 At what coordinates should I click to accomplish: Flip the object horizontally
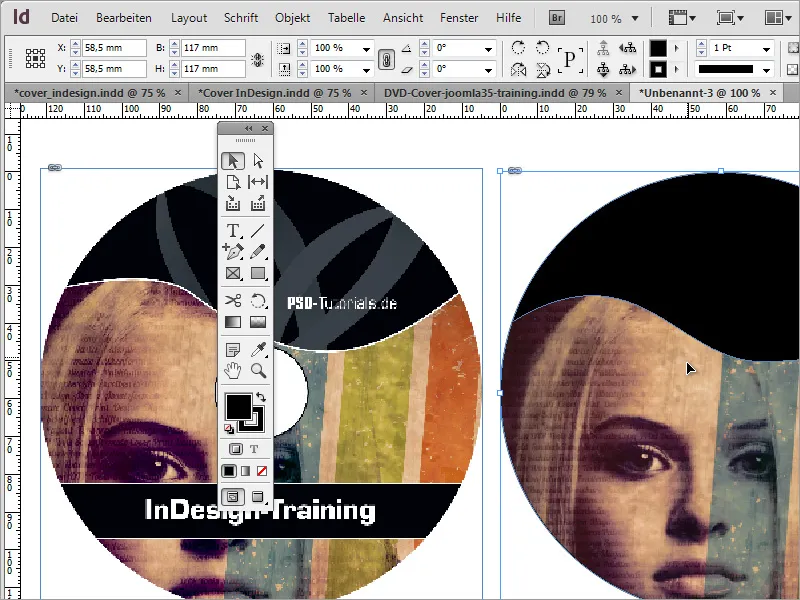pos(518,69)
